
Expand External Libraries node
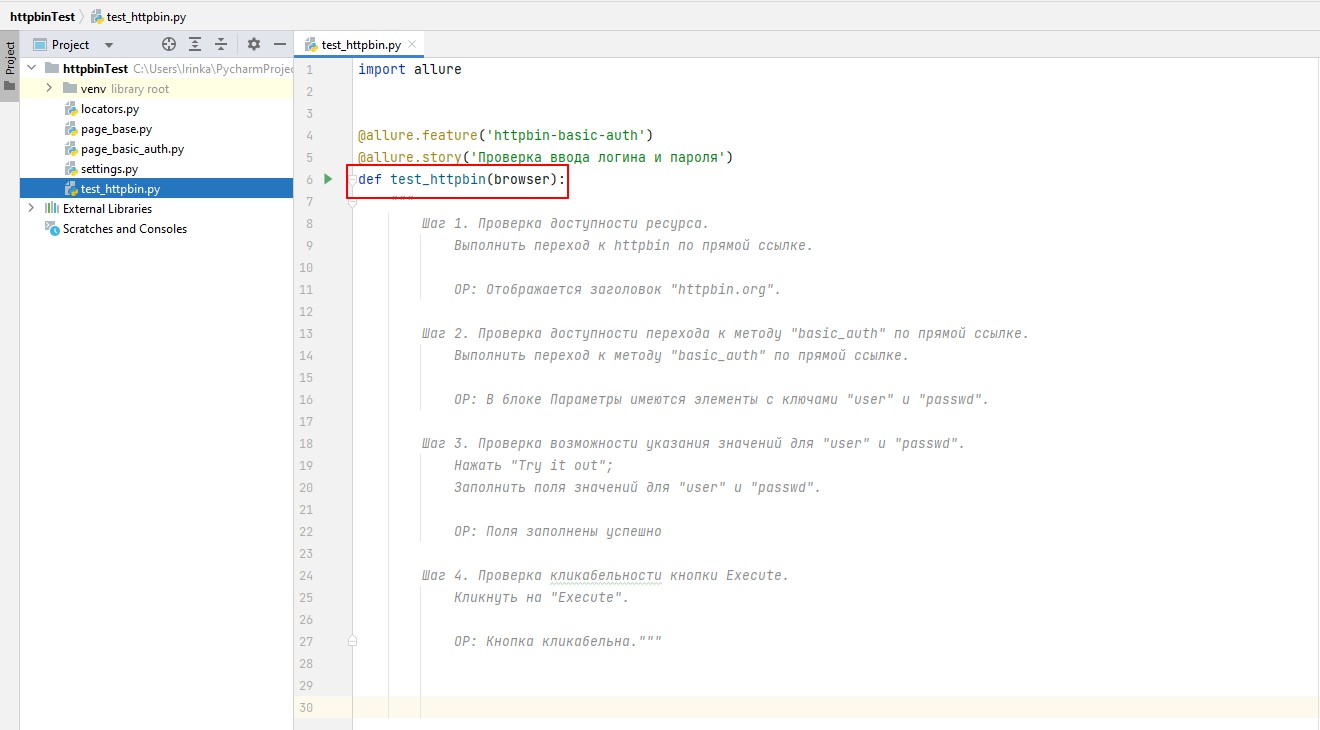point(31,209)
